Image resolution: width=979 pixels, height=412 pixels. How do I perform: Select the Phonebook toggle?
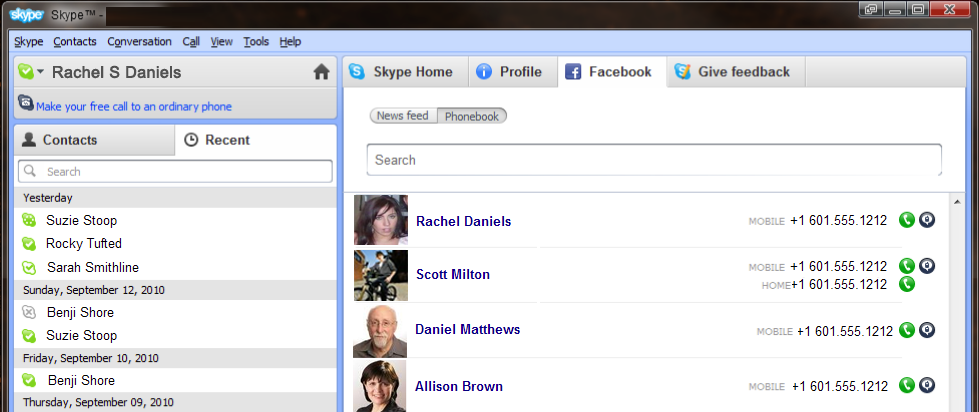coord(472,116)
